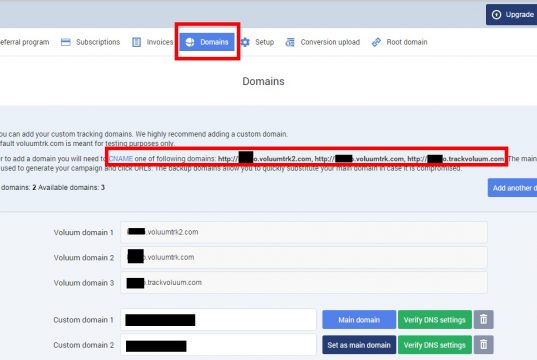Click the Upgrade button

point(511,15)
